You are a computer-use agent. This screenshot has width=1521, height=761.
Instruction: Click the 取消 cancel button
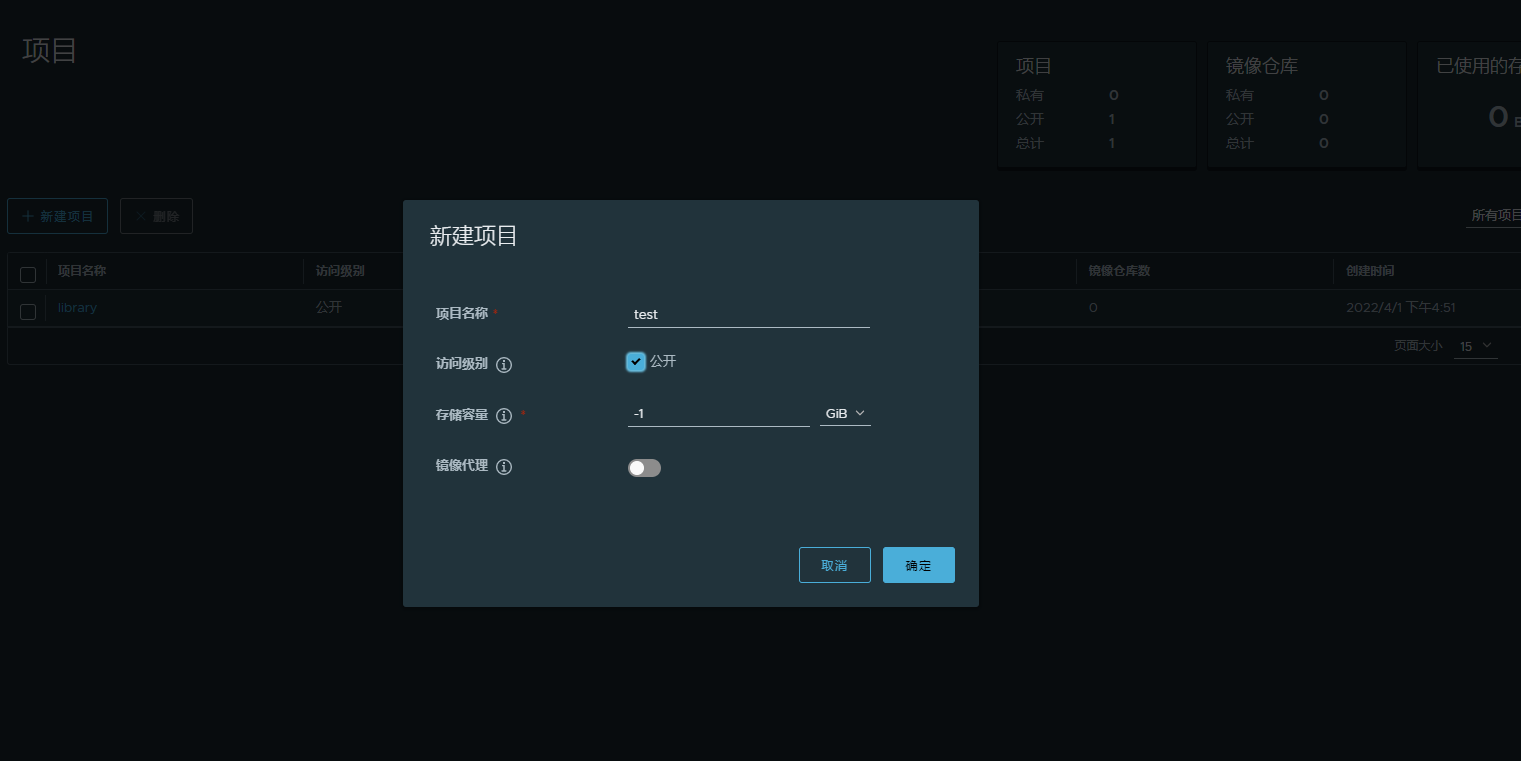[x=835, y=565]
